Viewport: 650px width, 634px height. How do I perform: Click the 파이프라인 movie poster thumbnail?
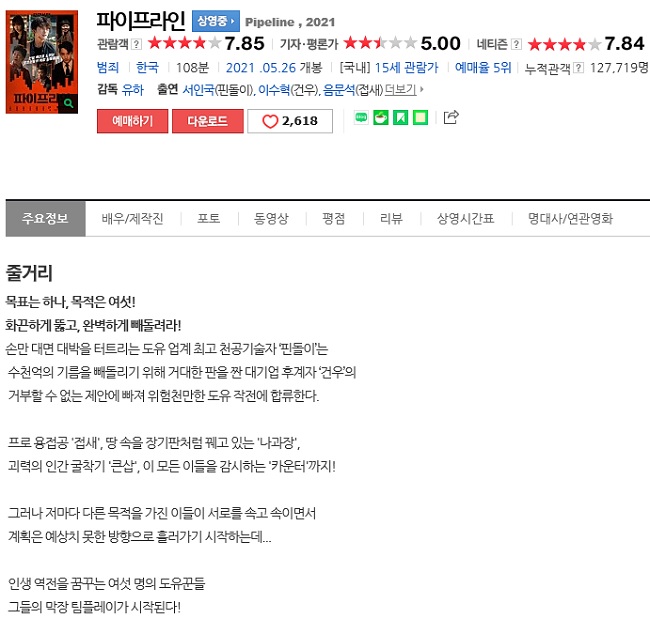[42, 62]
